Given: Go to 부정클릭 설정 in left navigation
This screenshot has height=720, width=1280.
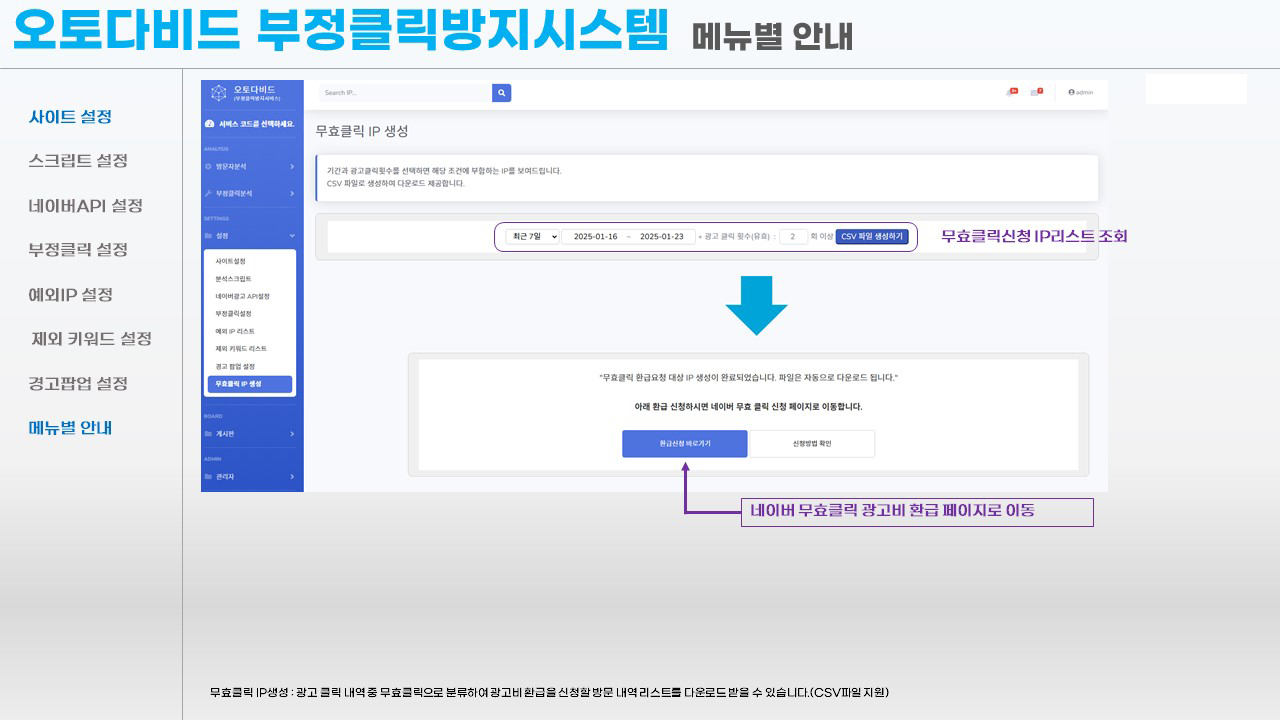Looking at the screenshot, I should pyautogui.click(x=78, y=250).
